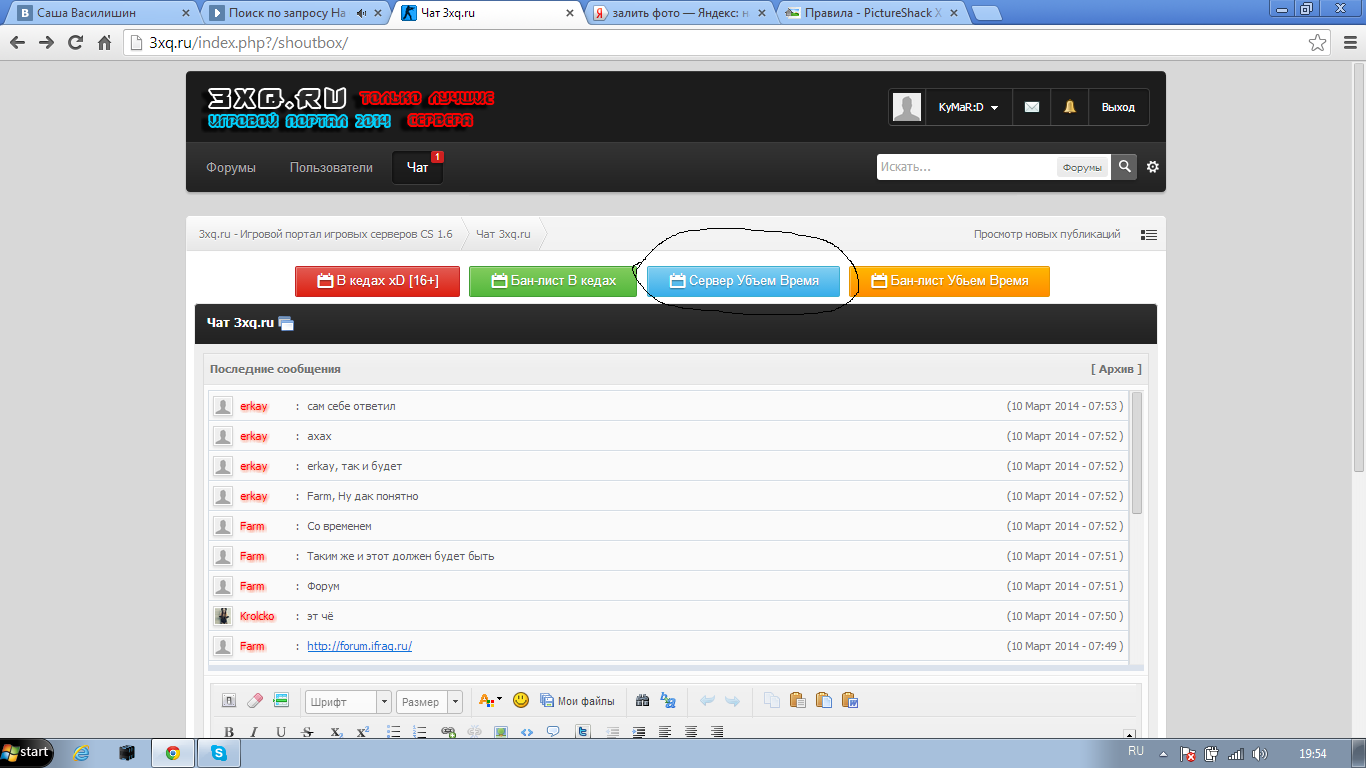Open the Шрифт font dropdown

(x=348, y=701)
